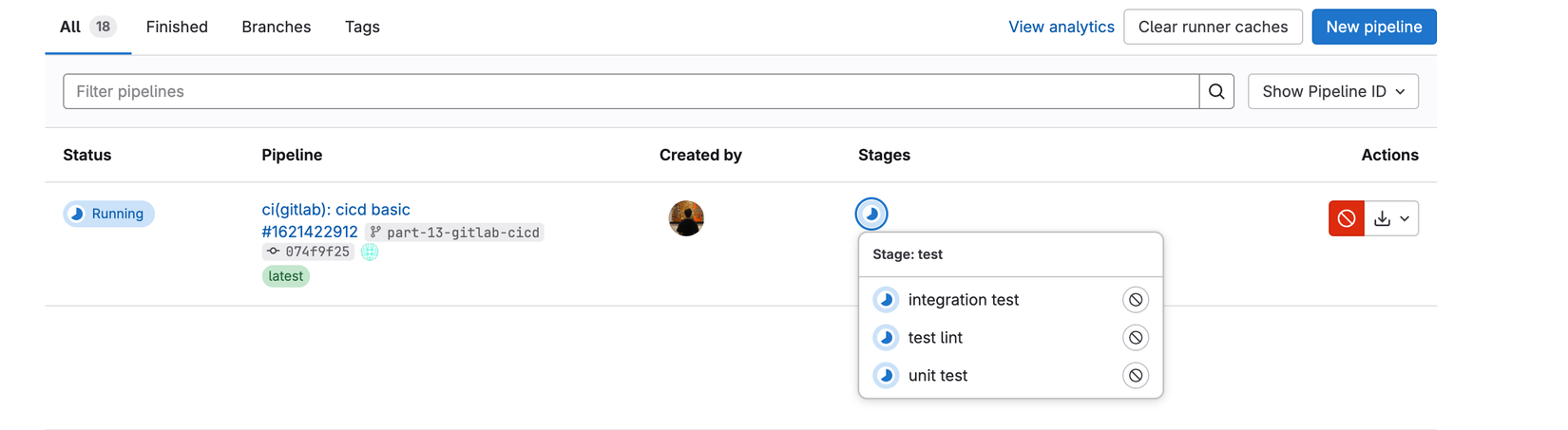Cancel the running pipeline with red button
This screenshot has height=430, width=1568.
click(1346, 218)
